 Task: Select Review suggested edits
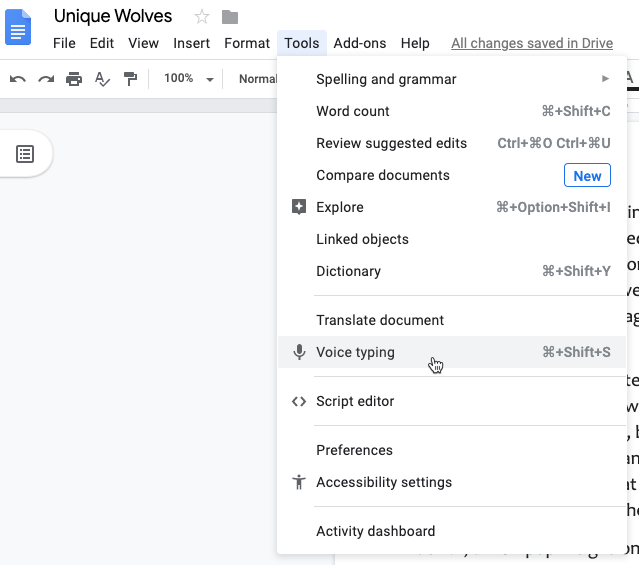452,143
